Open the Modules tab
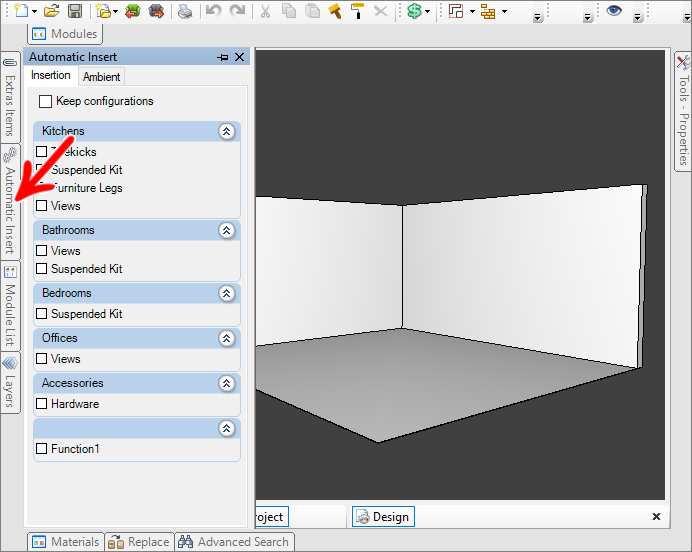 pos(65,34)
